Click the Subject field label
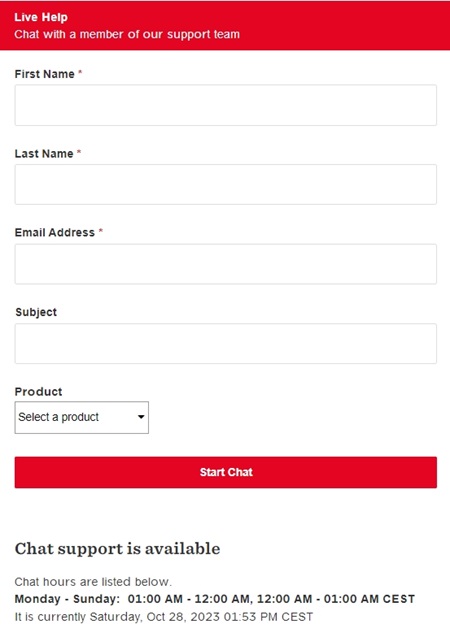 point(36,312)
